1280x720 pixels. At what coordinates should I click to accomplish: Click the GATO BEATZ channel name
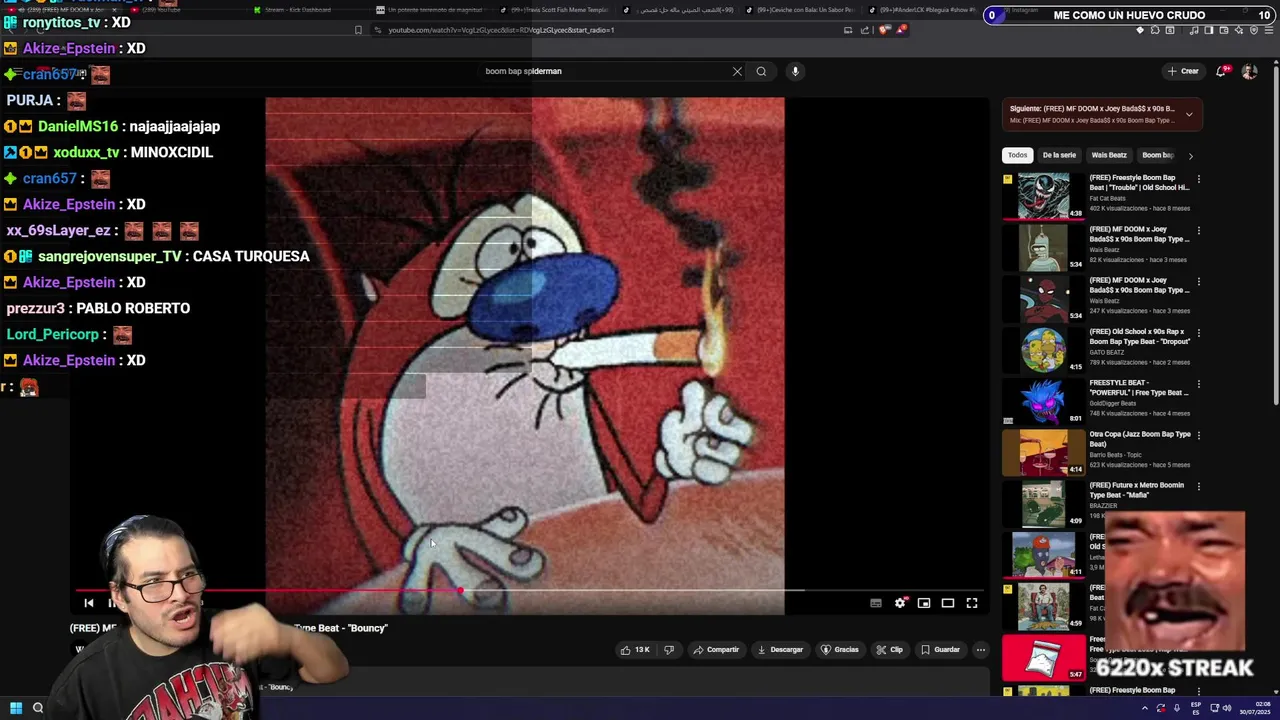(1106, 352)
